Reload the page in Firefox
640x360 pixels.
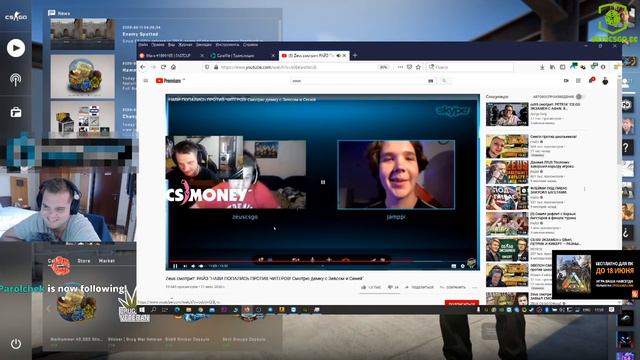click(163, 67)
